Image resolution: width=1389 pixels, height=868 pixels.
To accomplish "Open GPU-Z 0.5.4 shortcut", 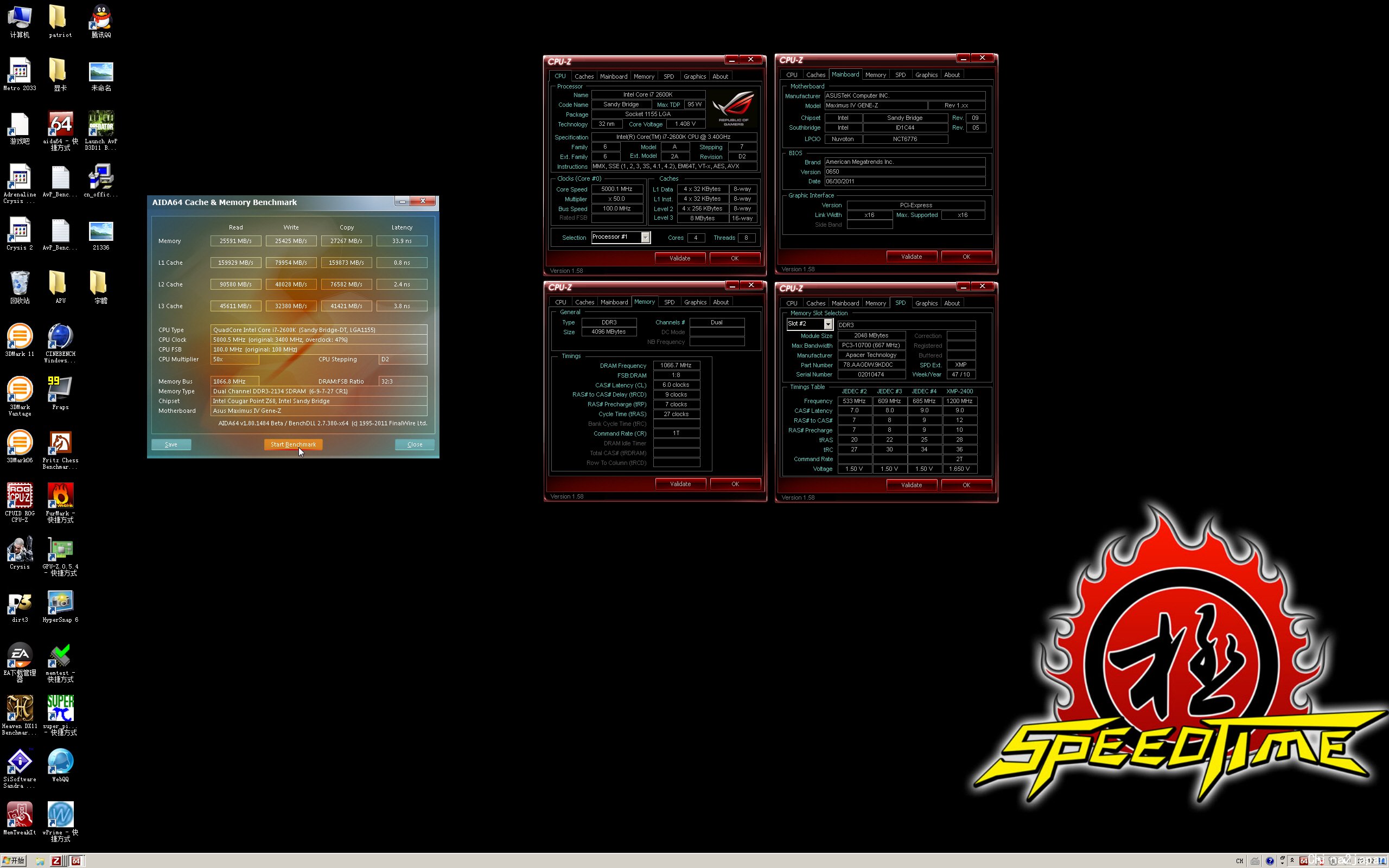I will point(60,556).
